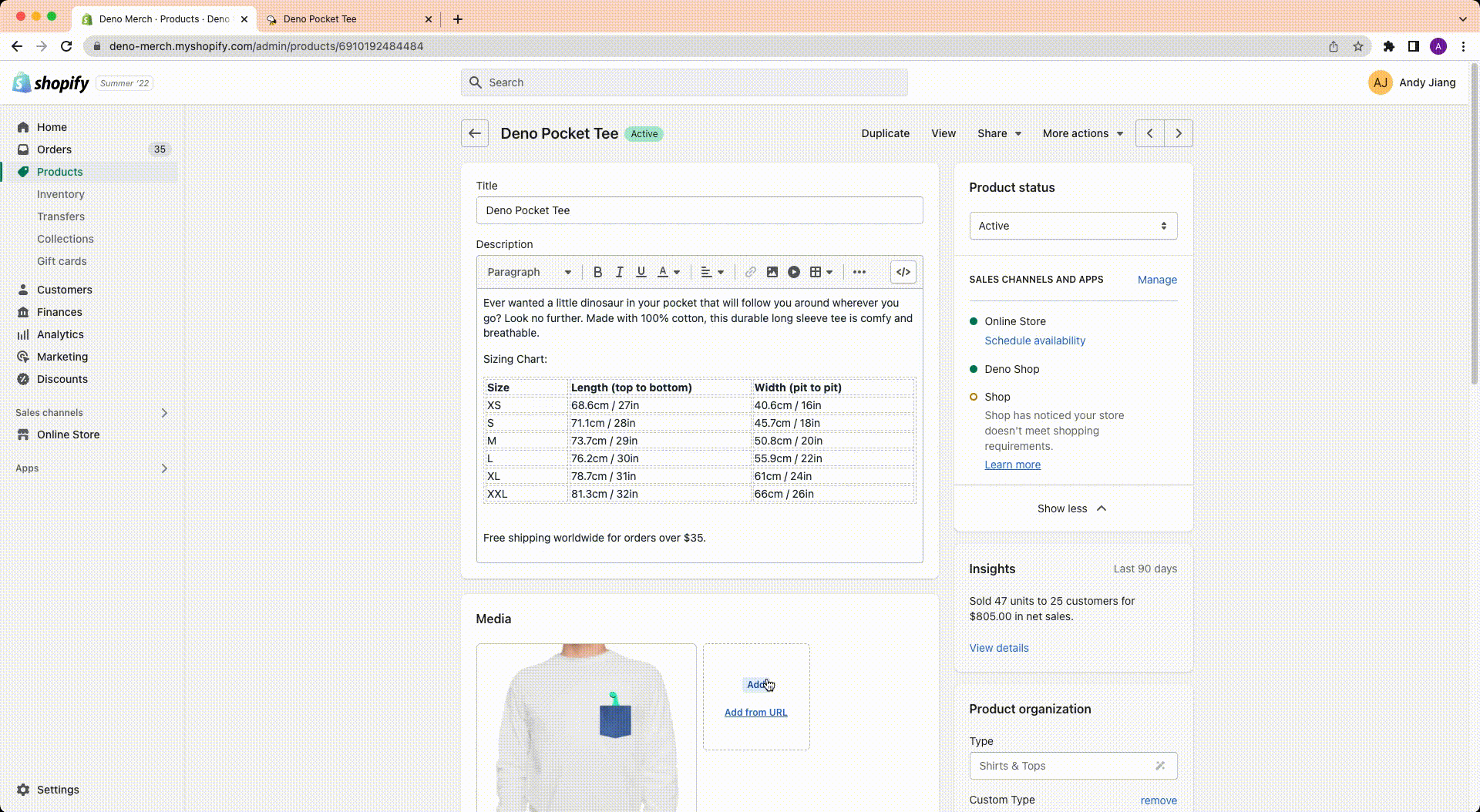
Task: Open Inventory under Products
Action: (61, 194)
